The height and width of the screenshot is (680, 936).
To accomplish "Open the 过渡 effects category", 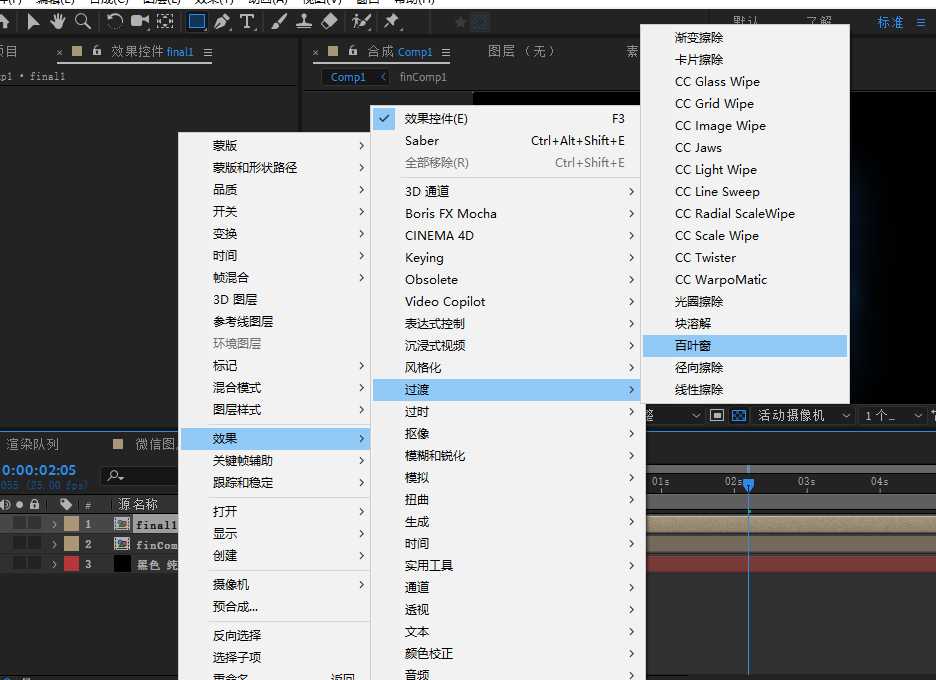I will [506, 390].
